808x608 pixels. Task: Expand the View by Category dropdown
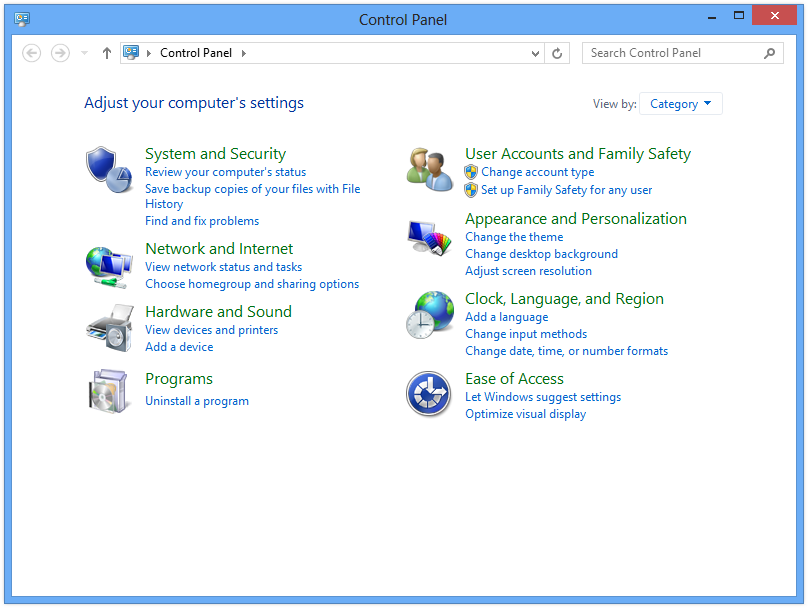click(680, 104)
